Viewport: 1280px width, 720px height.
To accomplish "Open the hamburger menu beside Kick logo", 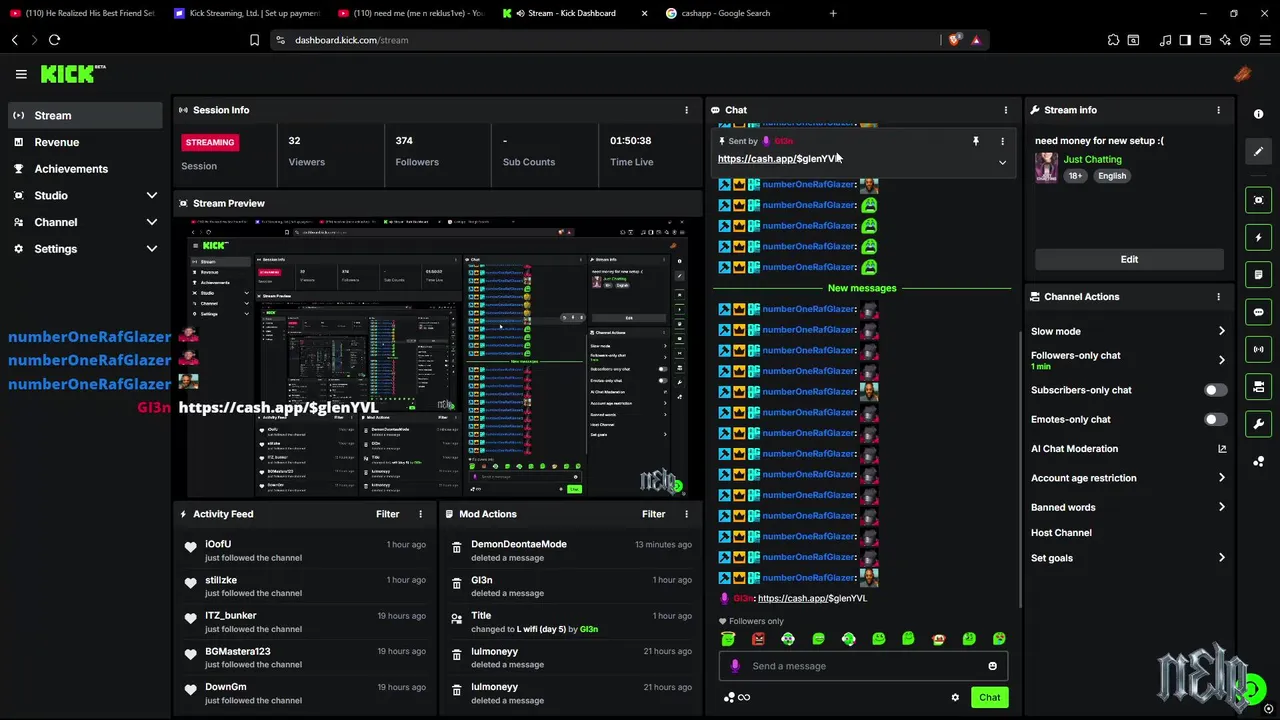I will point(21,74).
